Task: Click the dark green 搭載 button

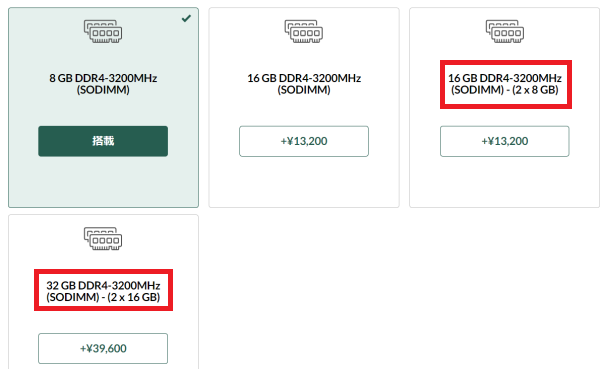Action: [103, 141]
